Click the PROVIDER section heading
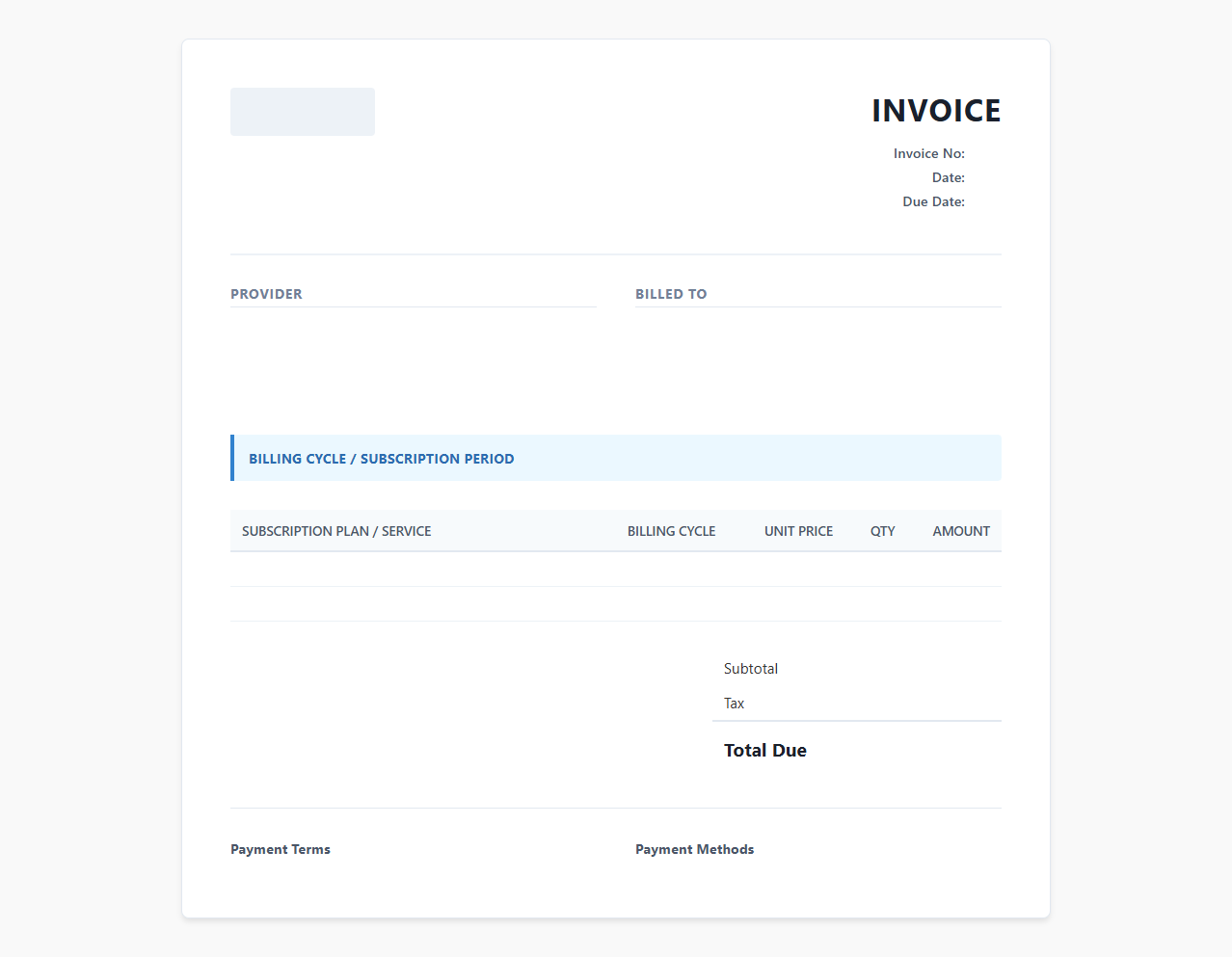The height and width of the screenshot is (957, 1232). [x=266, y=294]
